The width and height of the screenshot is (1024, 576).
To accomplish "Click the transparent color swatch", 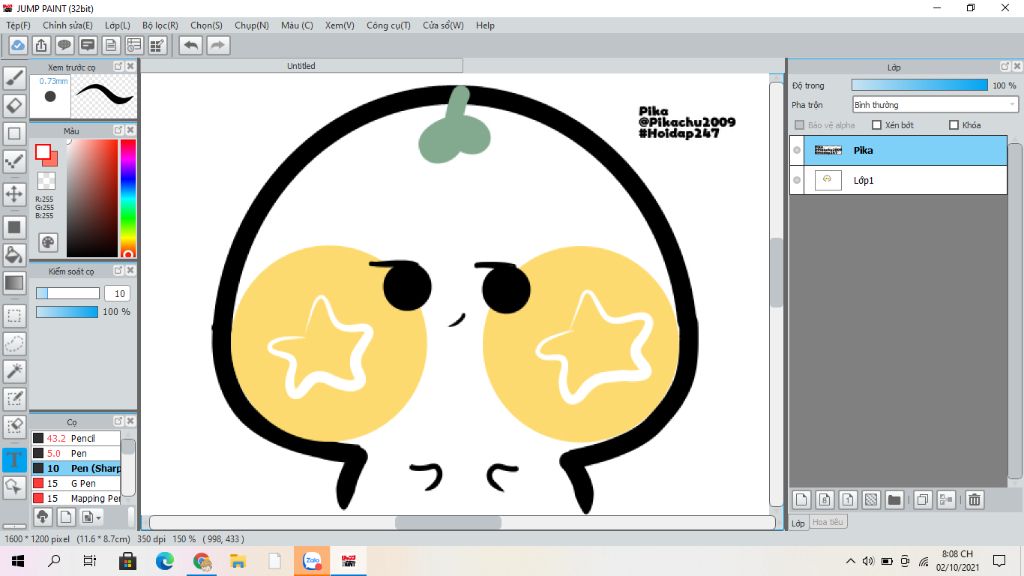I will (46, 180).
